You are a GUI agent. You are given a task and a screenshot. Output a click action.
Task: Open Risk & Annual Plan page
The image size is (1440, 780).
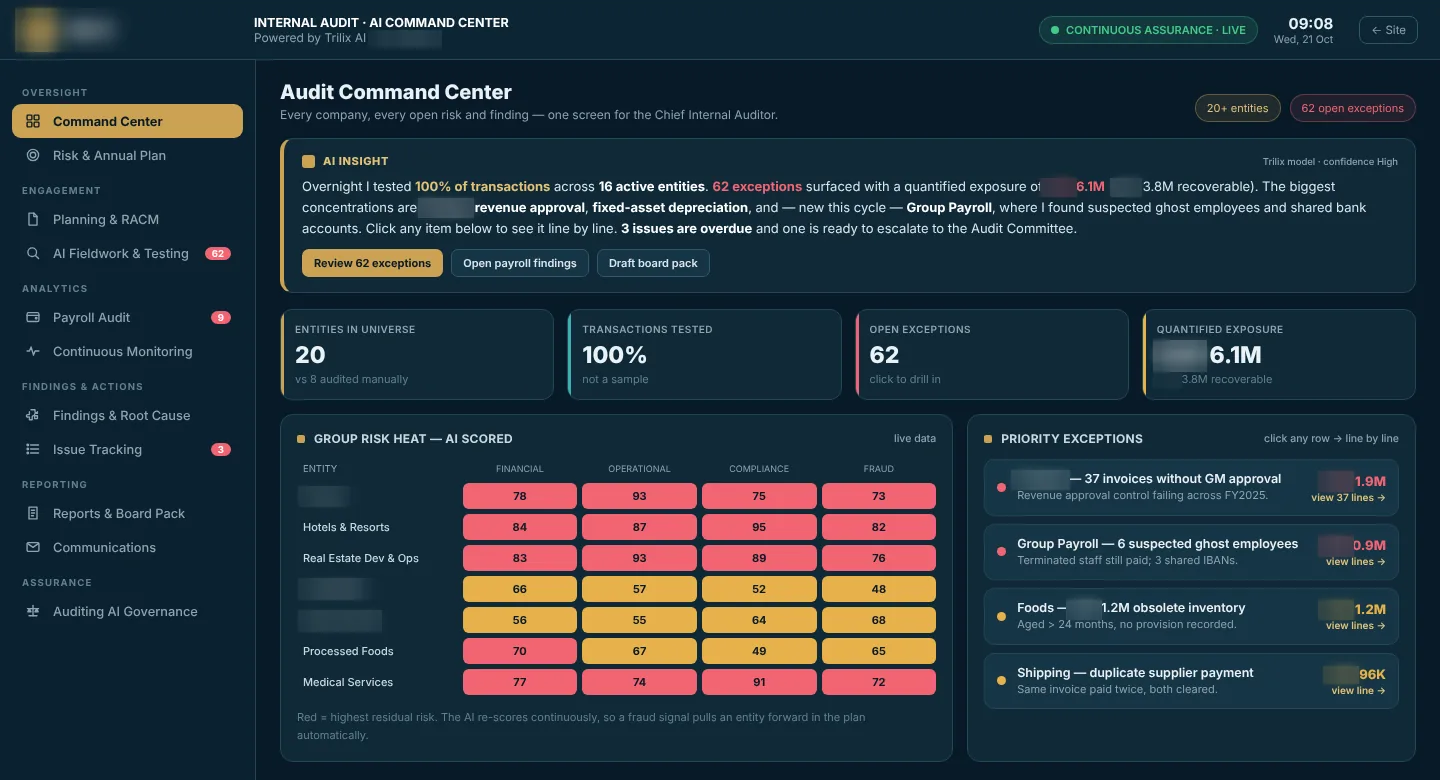click(127, 155)
